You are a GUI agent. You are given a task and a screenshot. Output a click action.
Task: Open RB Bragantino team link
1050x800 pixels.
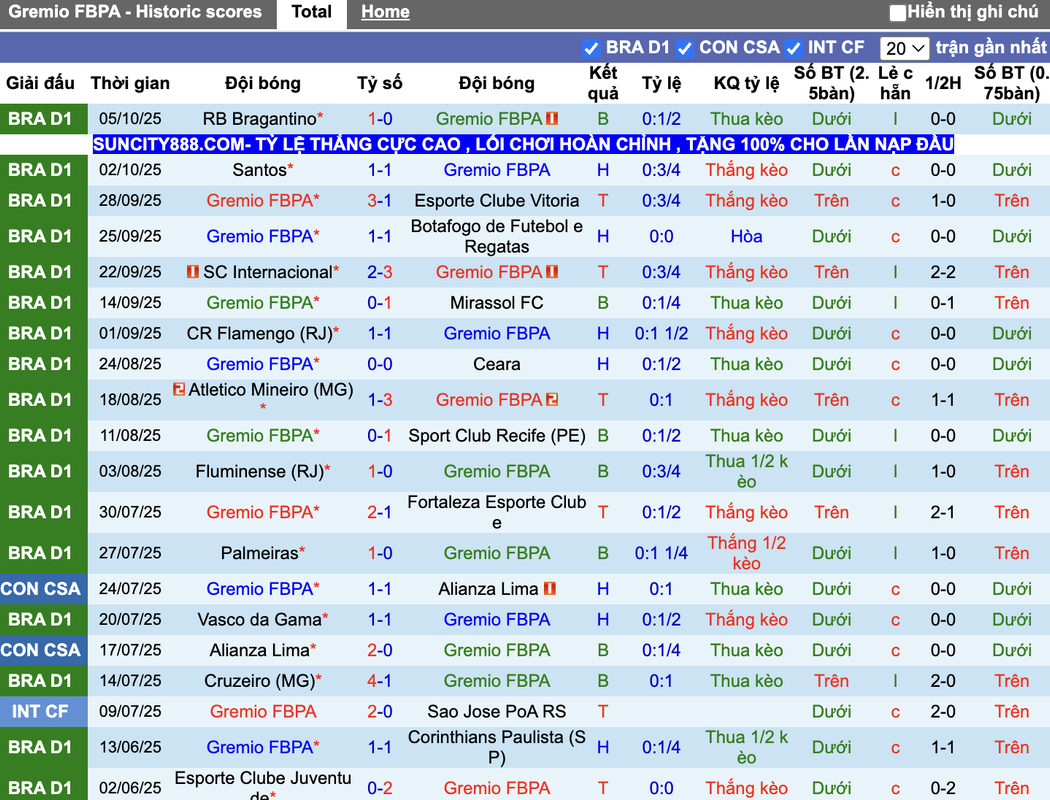pos(260,118)
